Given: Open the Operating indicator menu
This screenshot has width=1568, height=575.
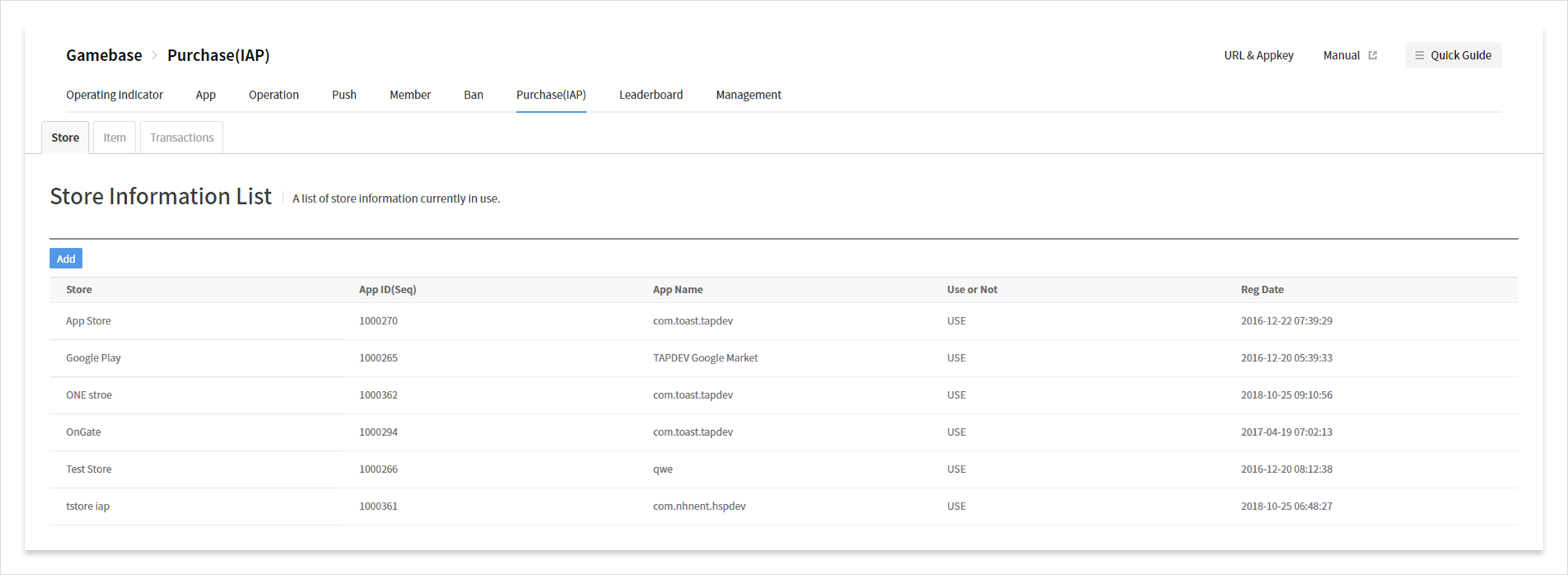Looking at the screenshot, I should point(114,95).
